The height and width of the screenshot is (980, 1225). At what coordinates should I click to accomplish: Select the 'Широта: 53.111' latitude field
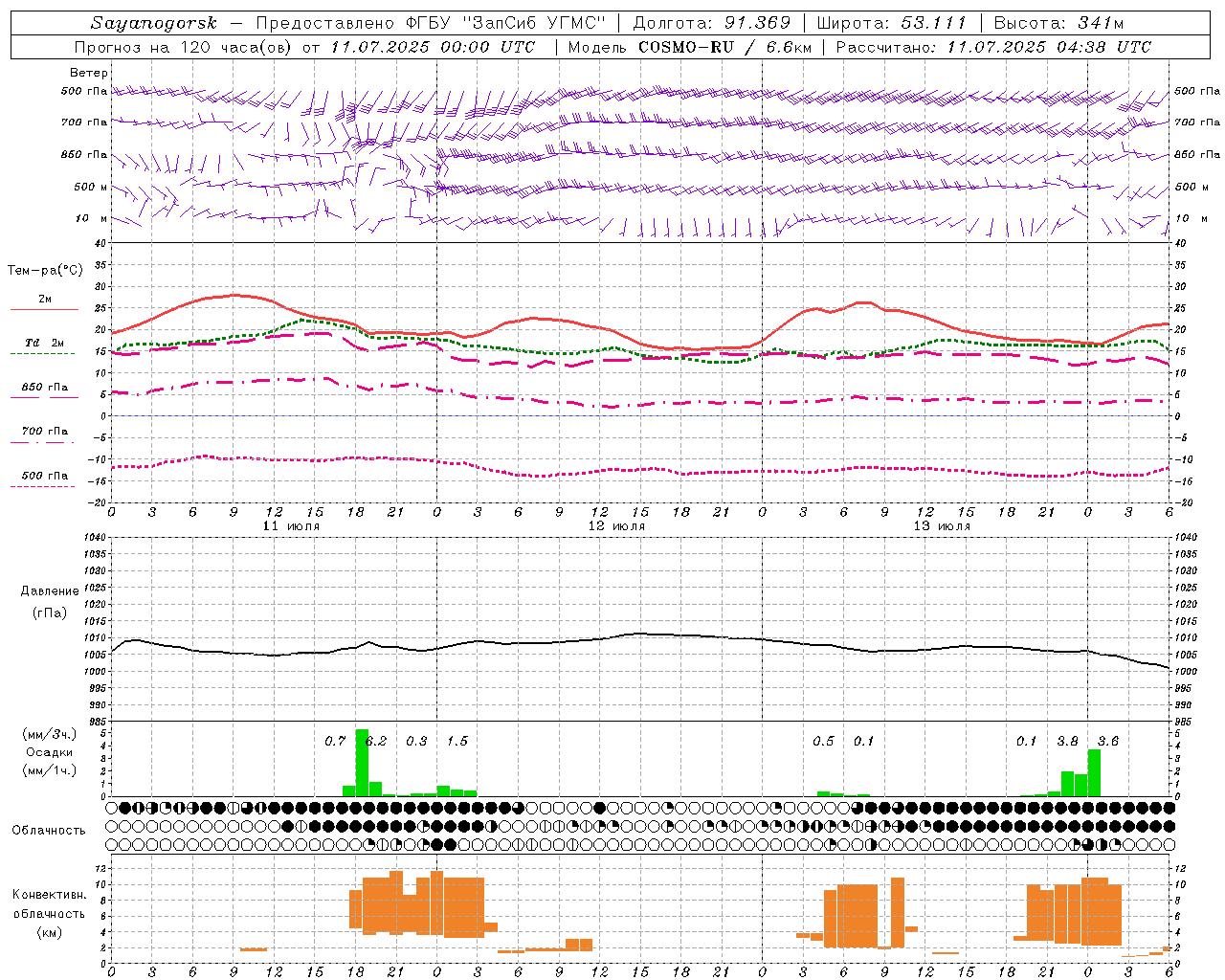pos(892,23)
